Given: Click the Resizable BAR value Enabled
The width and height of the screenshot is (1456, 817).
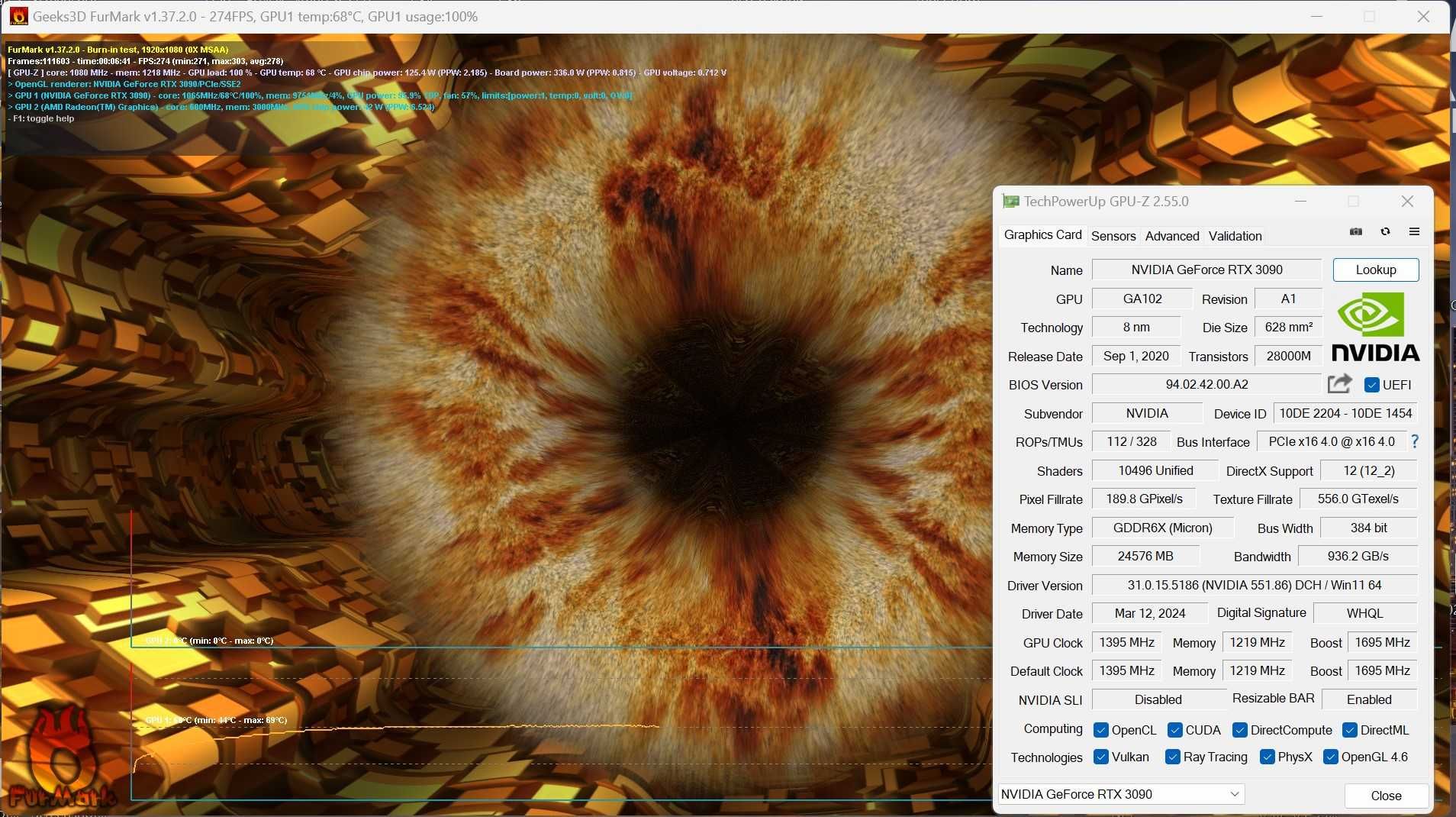Looking at the screenshot, I should coord(1369,699).
